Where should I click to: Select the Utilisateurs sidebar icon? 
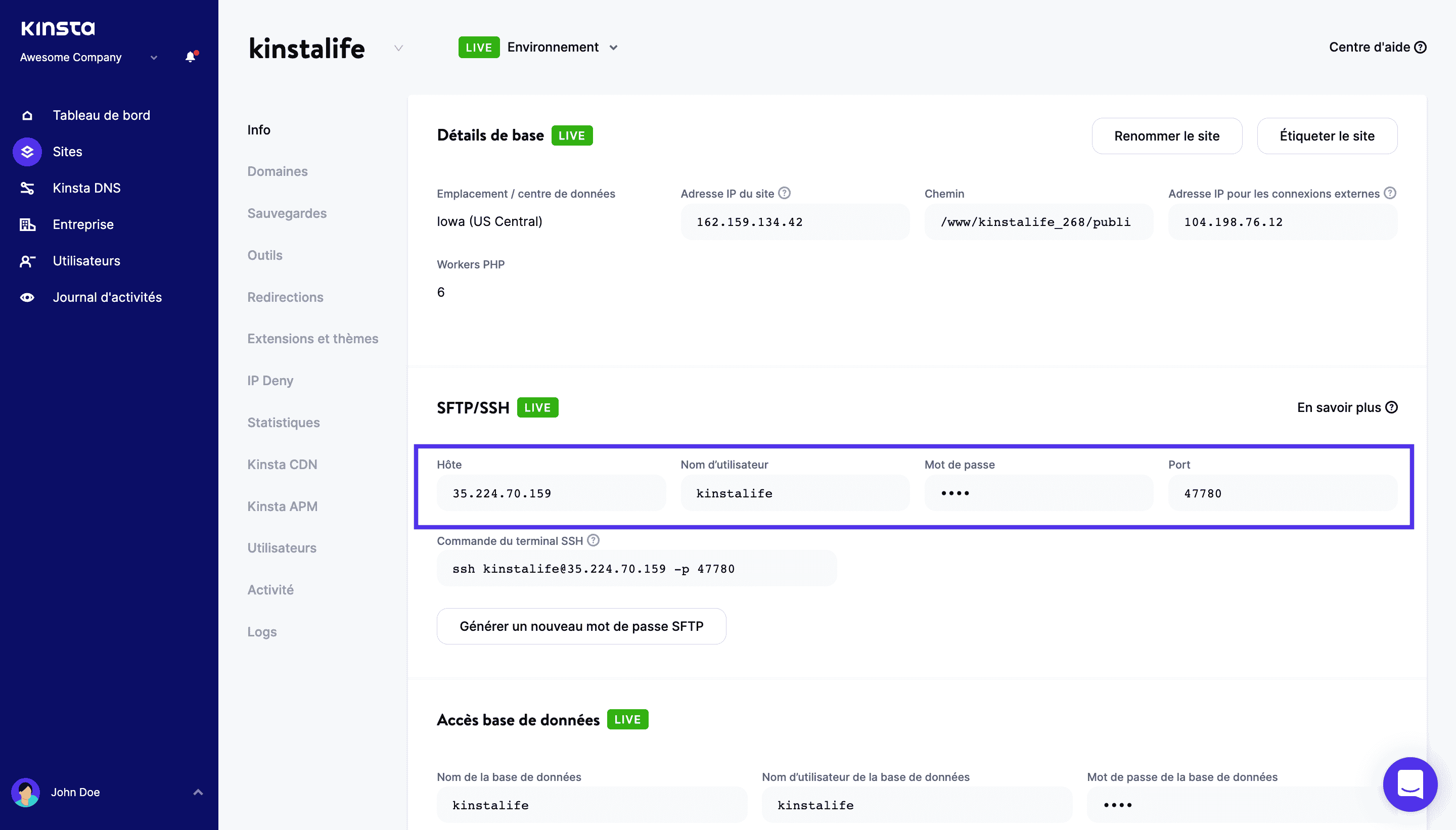pyautogui.click(x=27, y=260)
